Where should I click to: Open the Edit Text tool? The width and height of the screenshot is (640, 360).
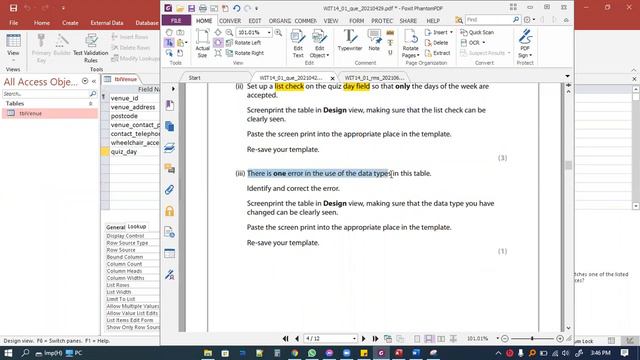[x=298, y=44]
